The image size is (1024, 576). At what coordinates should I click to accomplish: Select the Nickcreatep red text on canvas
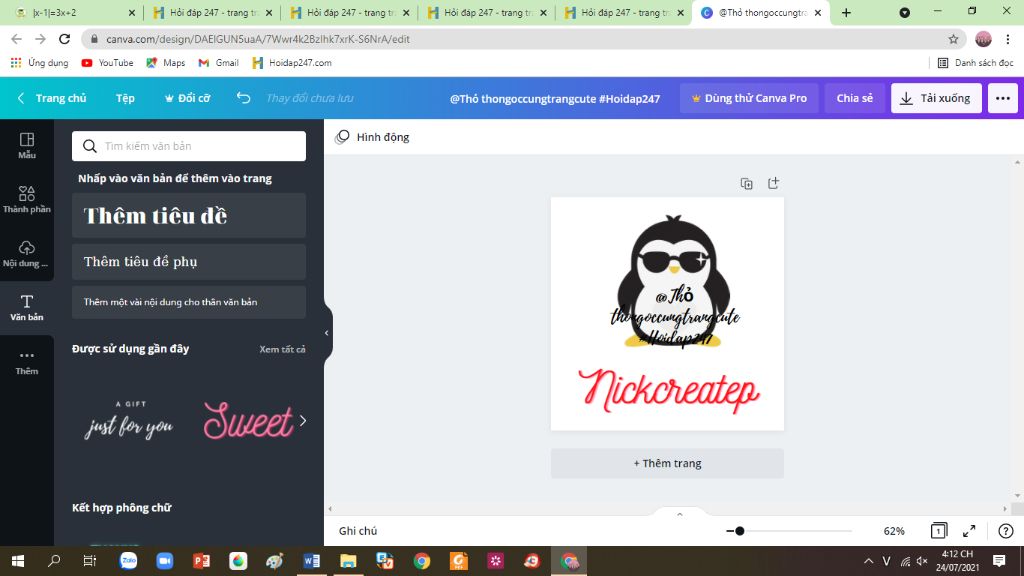(x=668, y=390)
